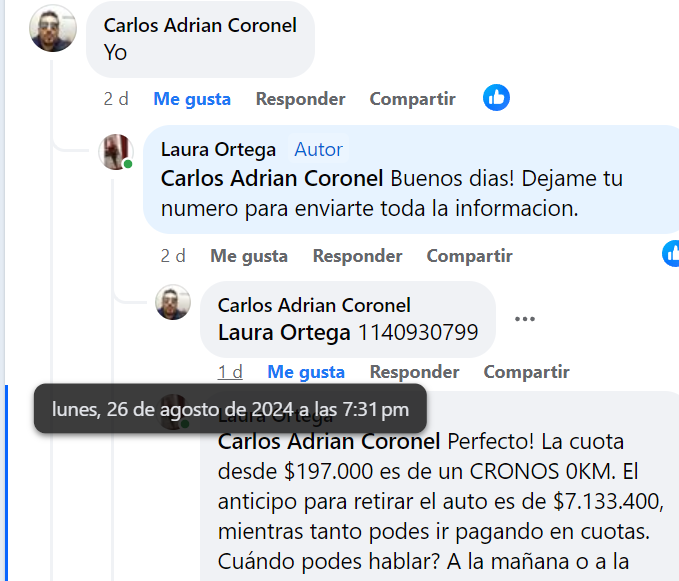The height and width of the screenshot is (581, 679).
Task: Click Compartir under the Buenos dias reply
Action: click(x=469, y=256)
